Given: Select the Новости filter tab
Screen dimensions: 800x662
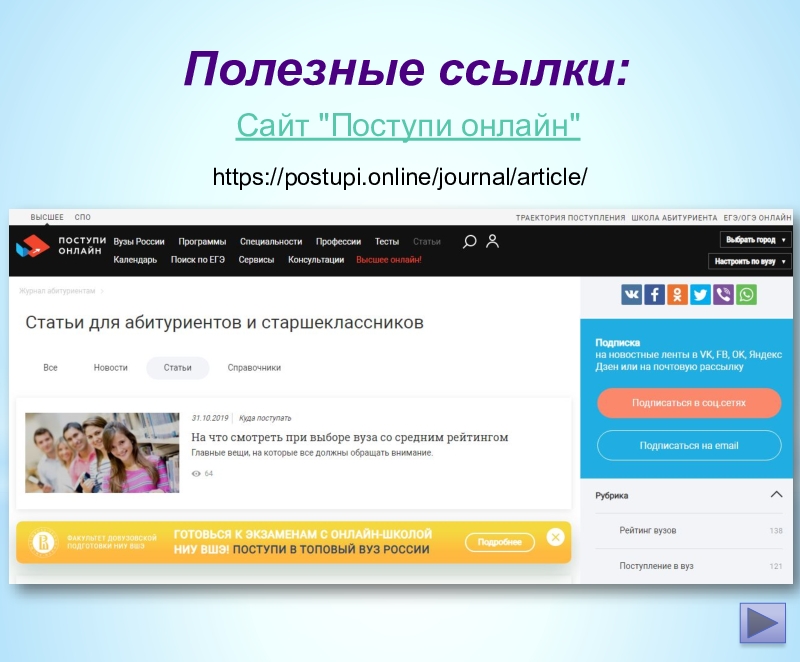Looking at the screenshot, I should click(110, 368).
